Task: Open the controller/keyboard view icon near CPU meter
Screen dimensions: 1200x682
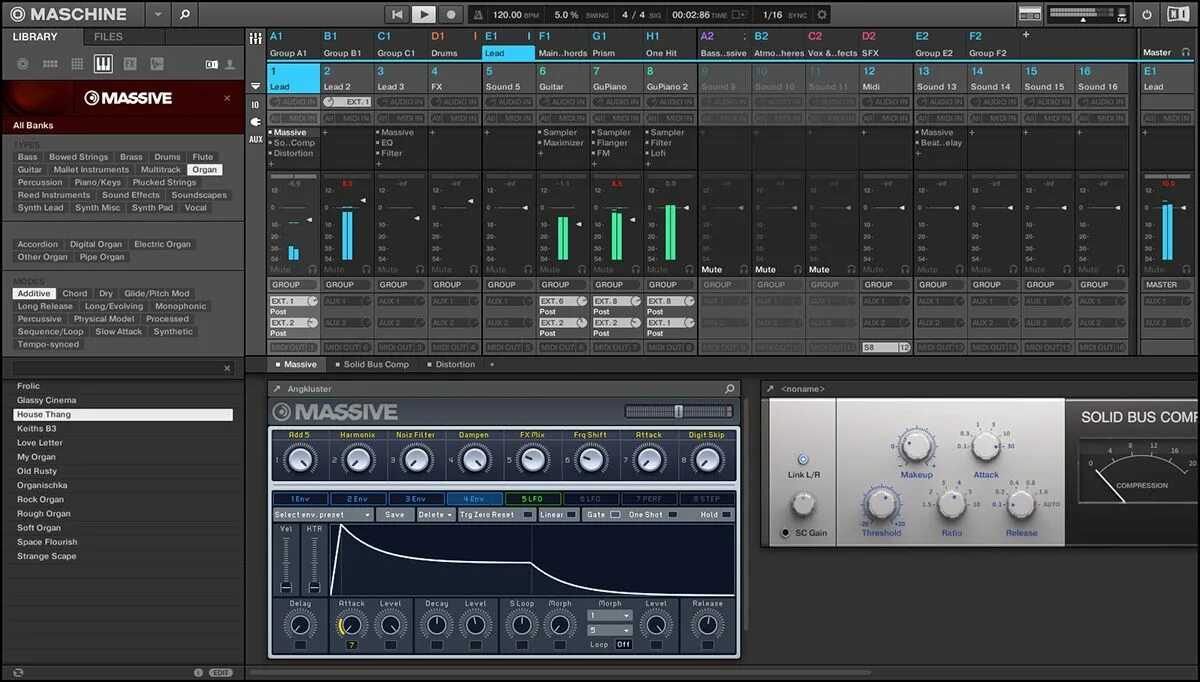Action: tap(1030, 14)
